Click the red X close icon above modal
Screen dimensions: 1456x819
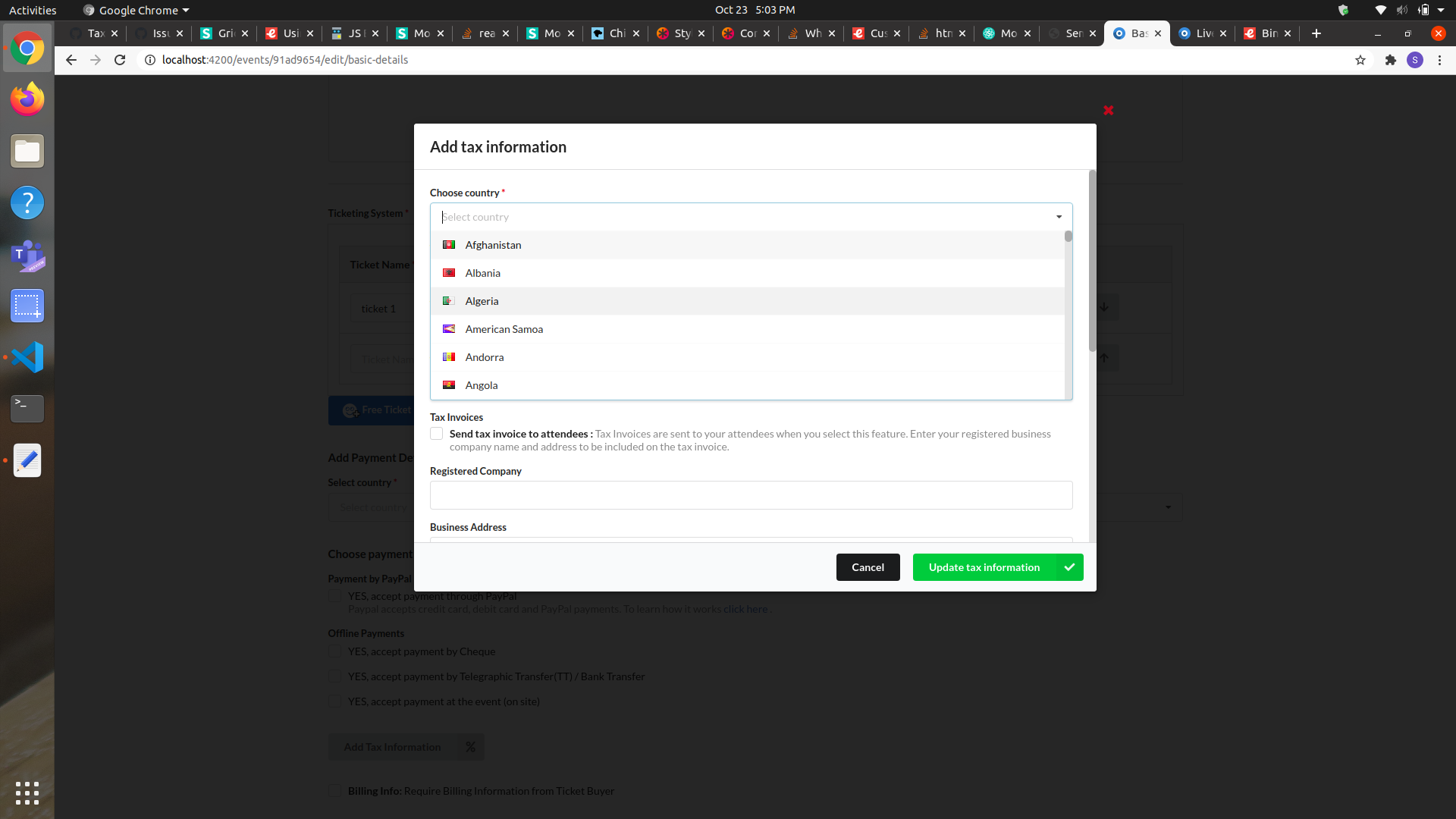coord(1108,111)
